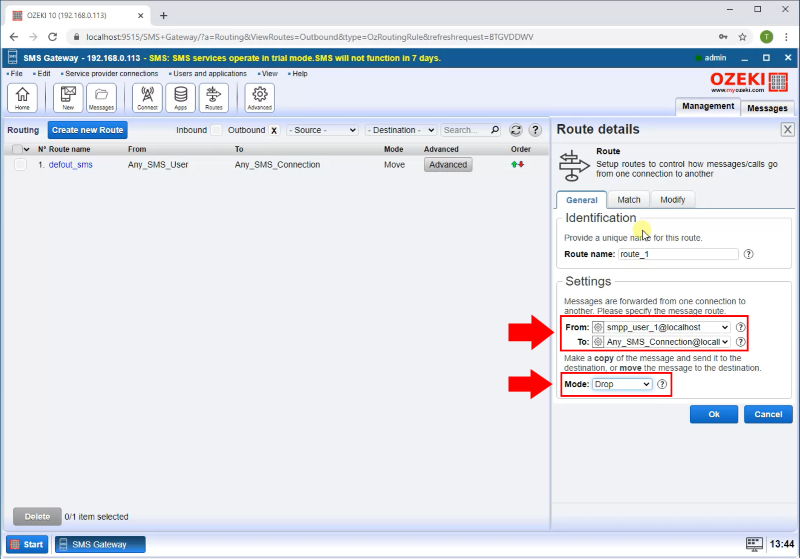Toggle the Inbound filter checkbox

click(x=216, y=130)
